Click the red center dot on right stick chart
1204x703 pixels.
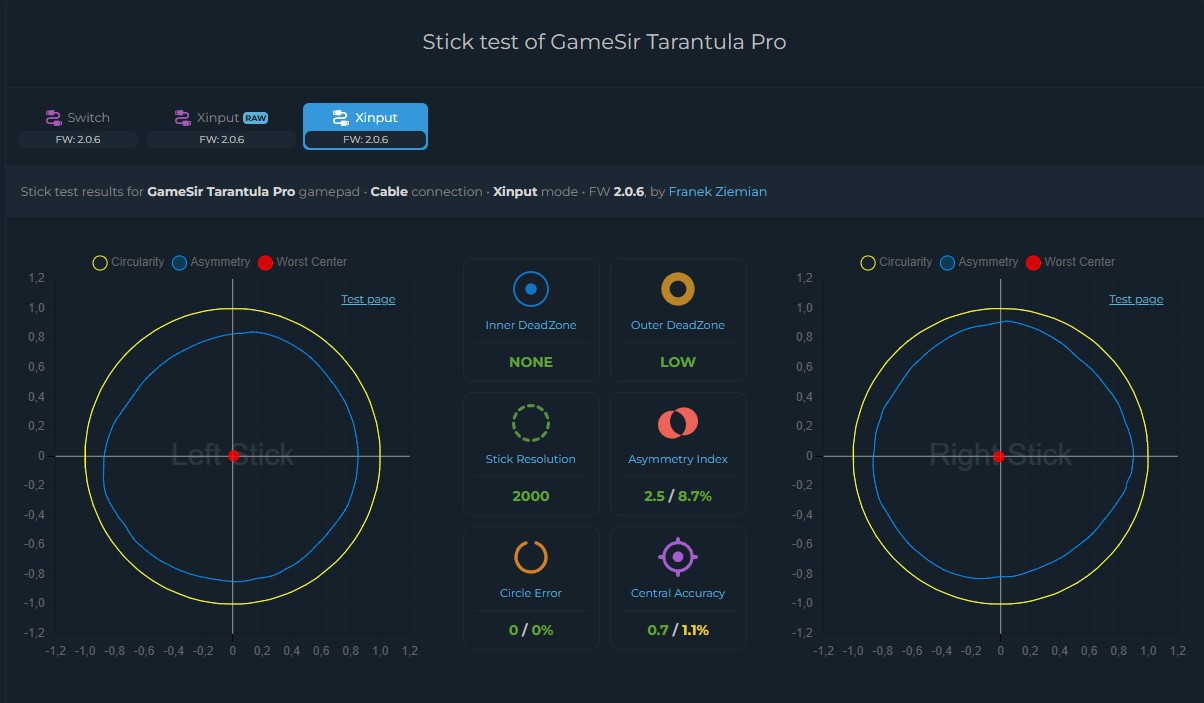point(999,457)
